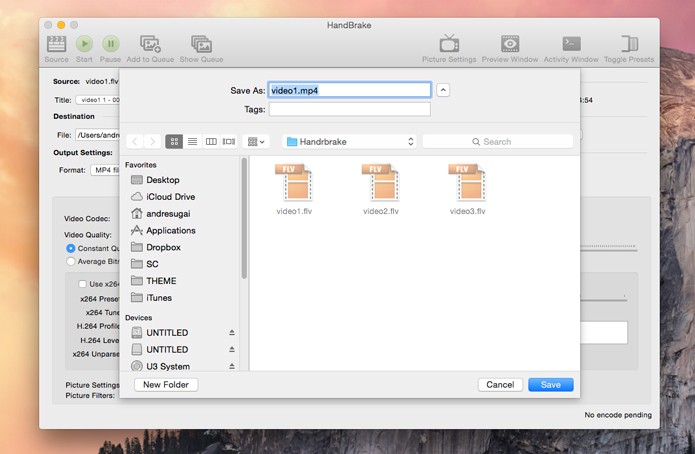Click the blue Save button
Viewport: 695px width, 454px height.
(551, 385)
